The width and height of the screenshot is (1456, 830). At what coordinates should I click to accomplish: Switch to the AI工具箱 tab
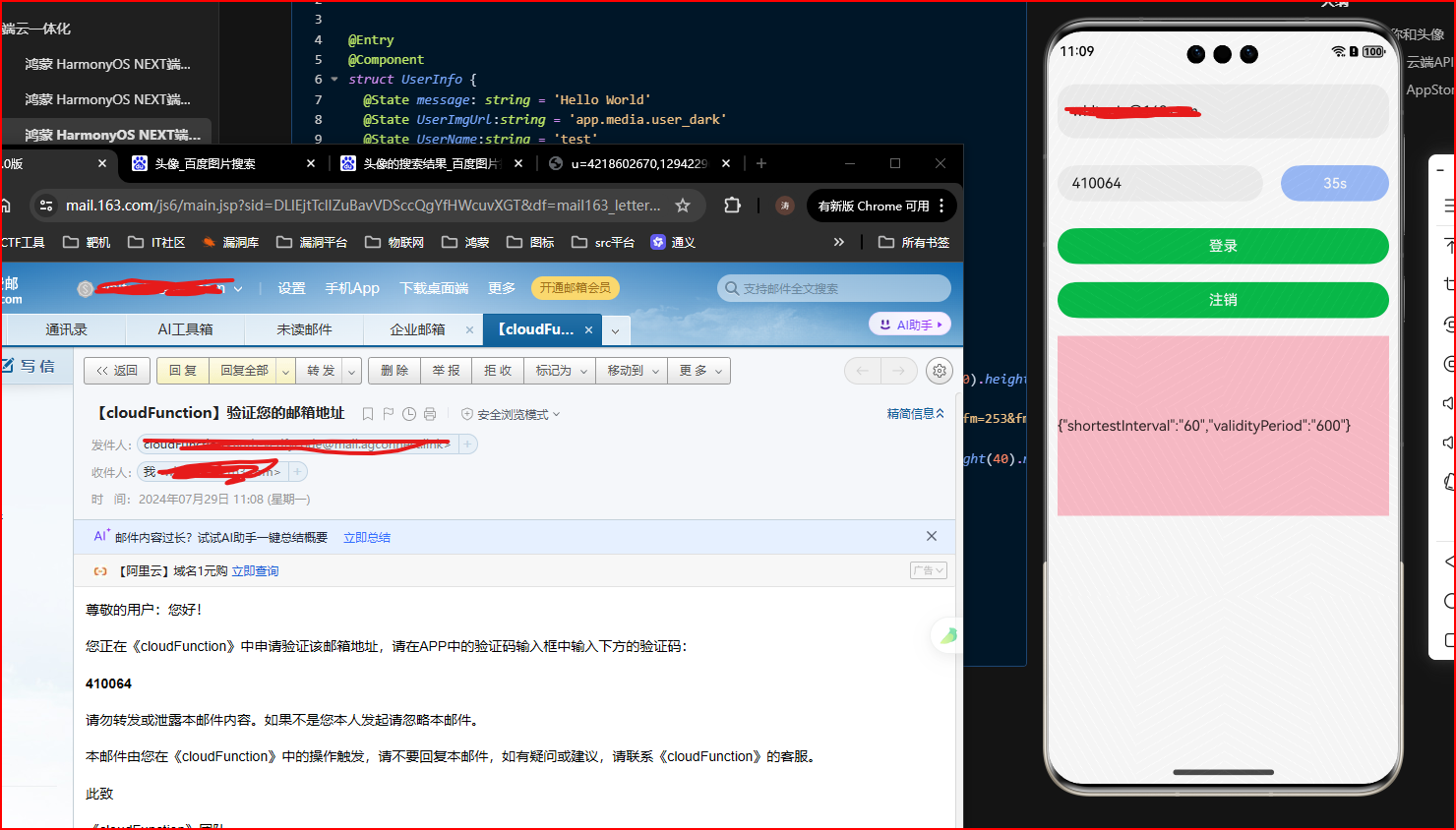coord(185,329)
